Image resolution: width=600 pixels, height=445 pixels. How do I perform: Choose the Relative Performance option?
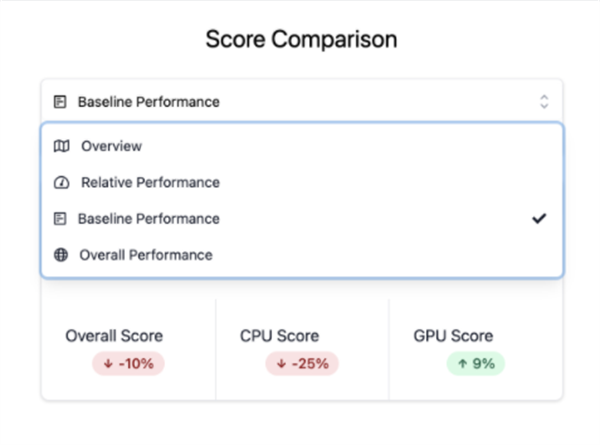click(302, 183)
